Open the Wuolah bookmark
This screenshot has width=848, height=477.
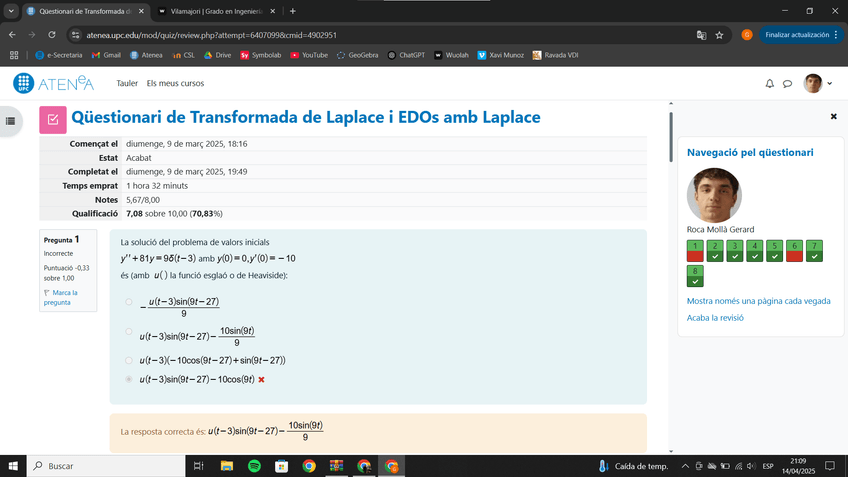(x=452, y=55)
